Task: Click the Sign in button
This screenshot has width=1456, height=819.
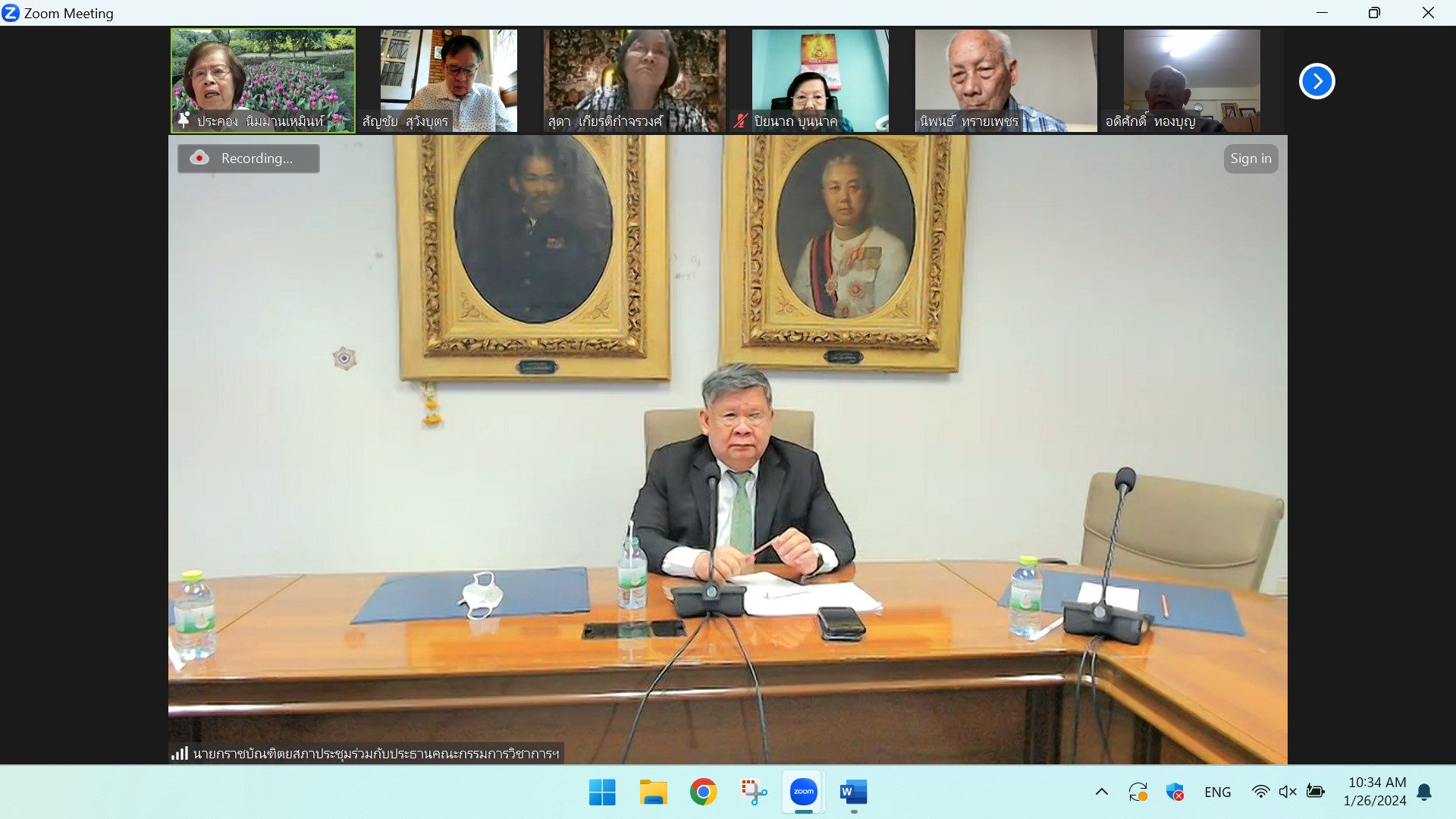Action: pos(1250,158)
